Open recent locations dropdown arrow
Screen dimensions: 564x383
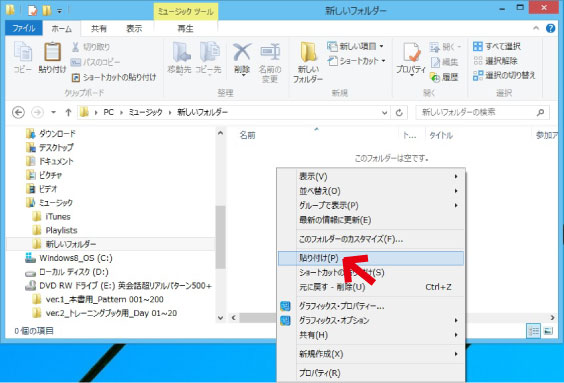[x=53, y=113]
